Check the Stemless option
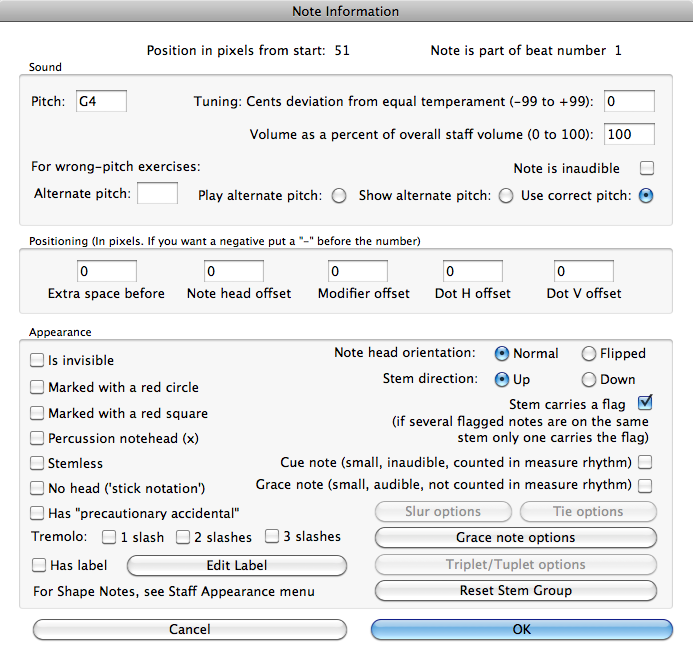Image resolution: width=693 pixels, height=657 pixels. 38,464
